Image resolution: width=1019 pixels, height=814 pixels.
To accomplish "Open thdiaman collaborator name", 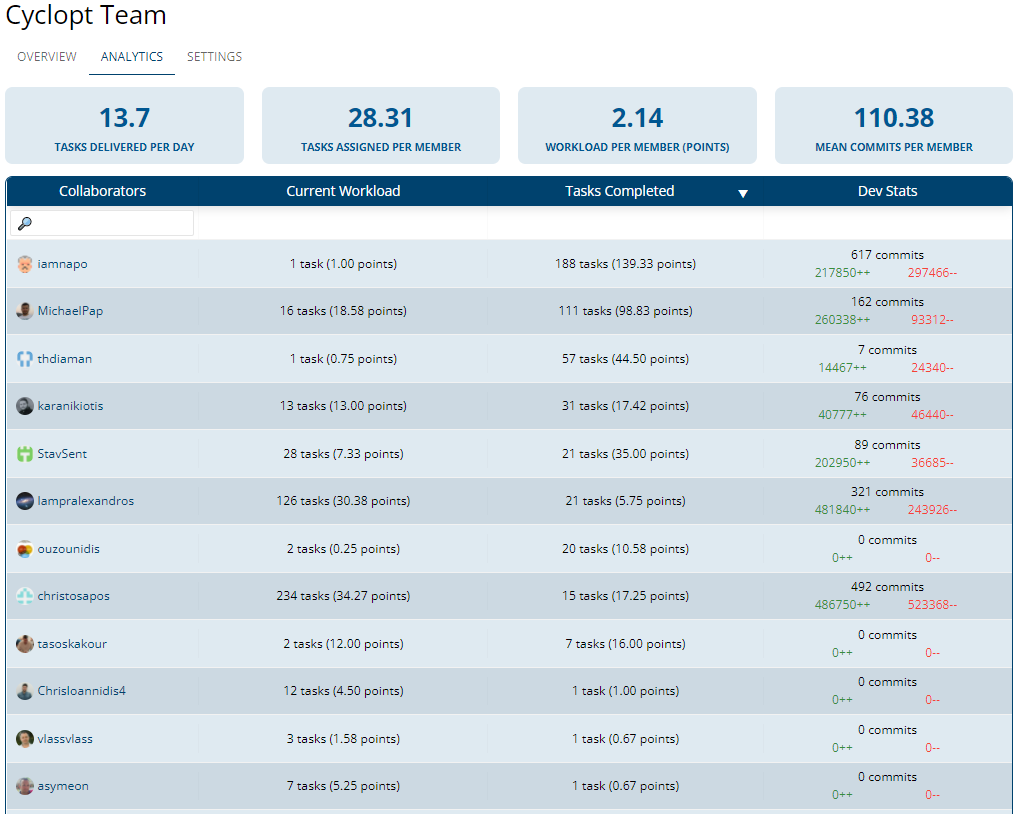I will tap(64, 359).
